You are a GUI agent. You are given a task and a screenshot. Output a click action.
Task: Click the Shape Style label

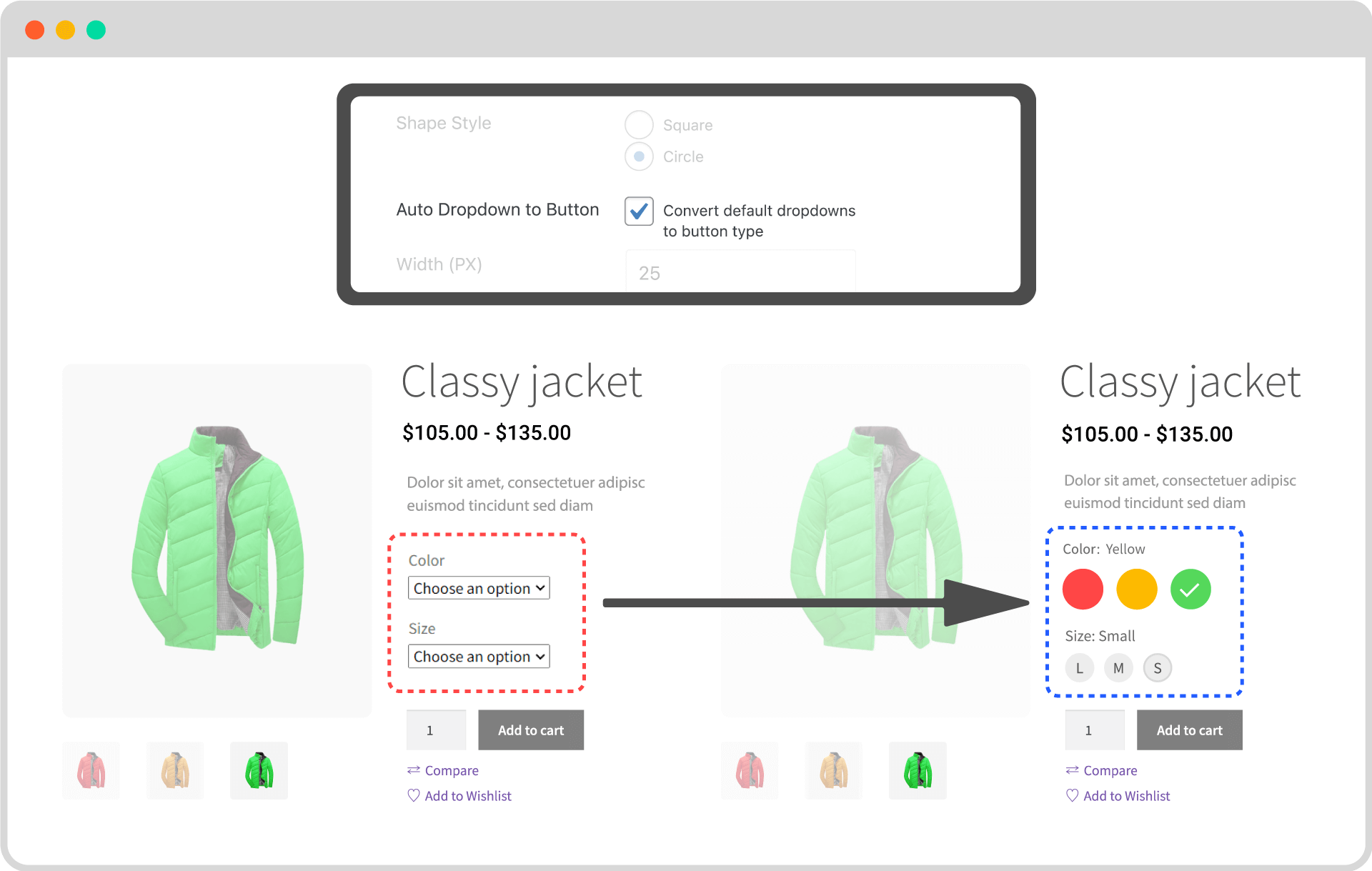(444, 123)
